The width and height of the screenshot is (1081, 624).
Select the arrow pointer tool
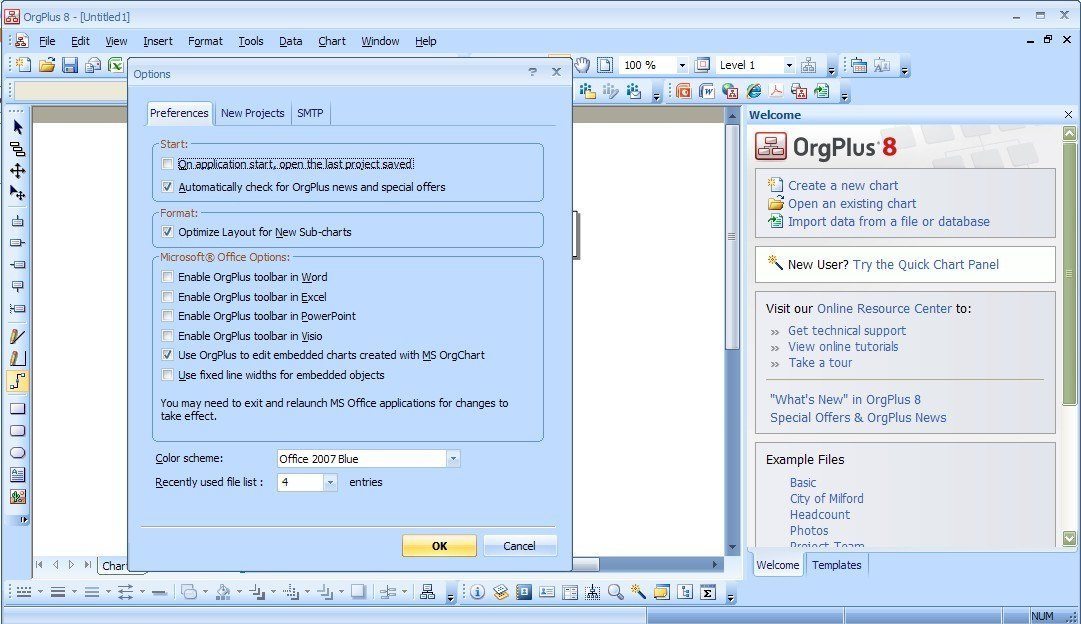[x=18, y=128]
